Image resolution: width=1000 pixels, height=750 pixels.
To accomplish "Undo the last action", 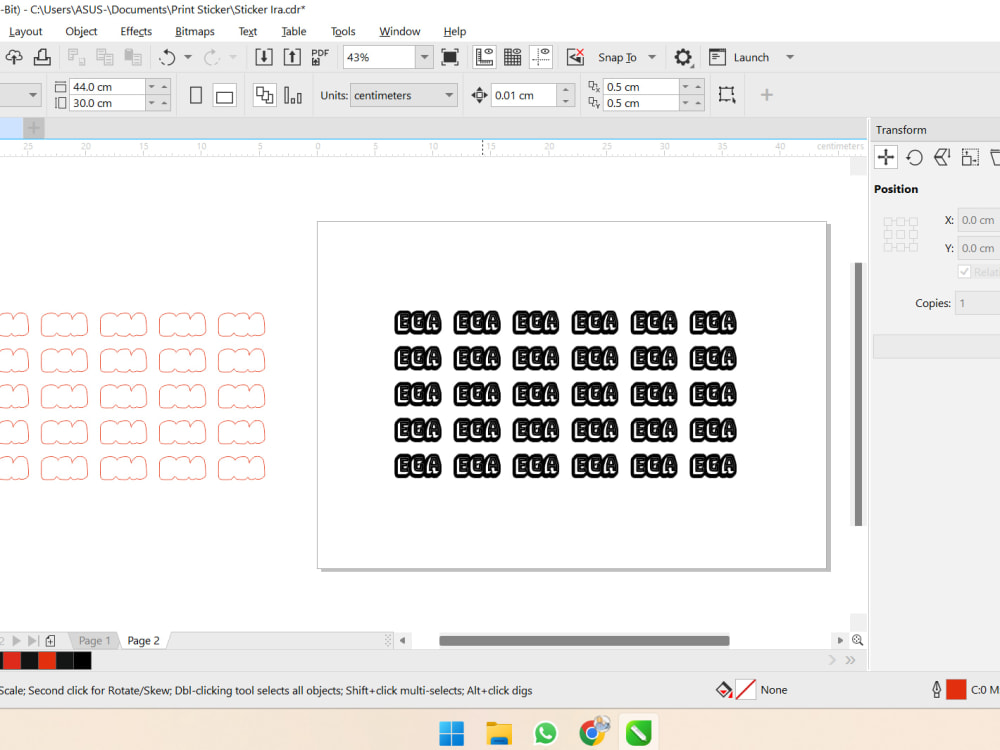I will (167, 57).
